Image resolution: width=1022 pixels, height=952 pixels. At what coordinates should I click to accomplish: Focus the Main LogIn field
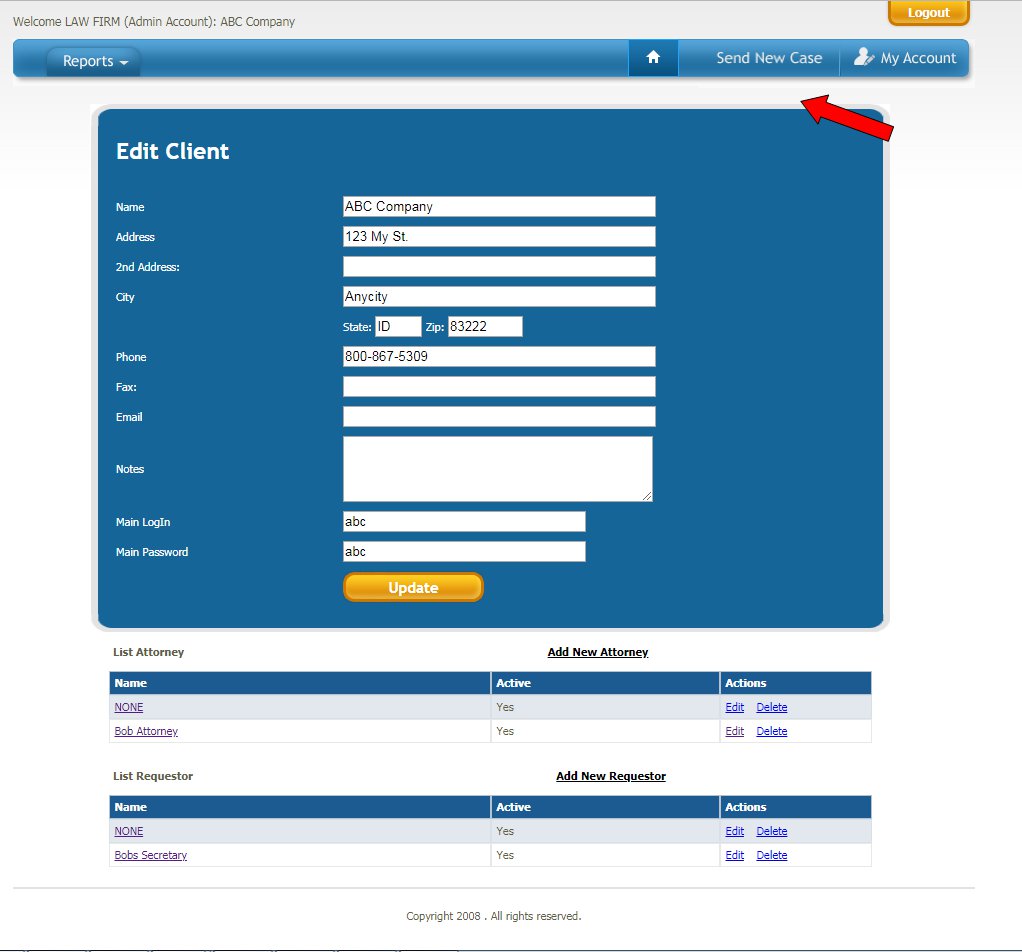click(465, 521)
